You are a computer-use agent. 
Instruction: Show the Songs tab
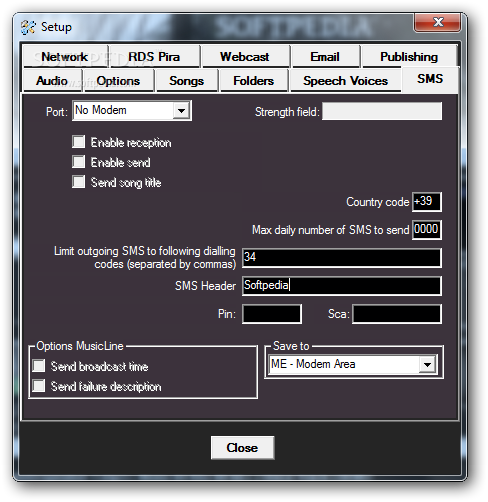pyautogui.click(x=187, y=81)
